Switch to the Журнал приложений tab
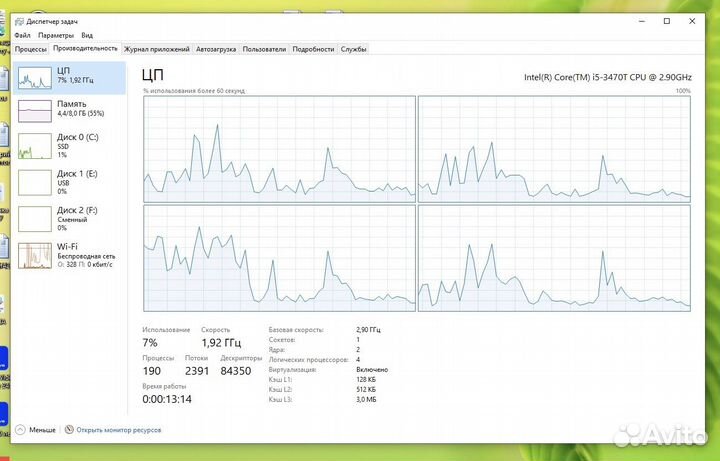The width and height of the screenshot is (720, 461). (x=157, y=49)
